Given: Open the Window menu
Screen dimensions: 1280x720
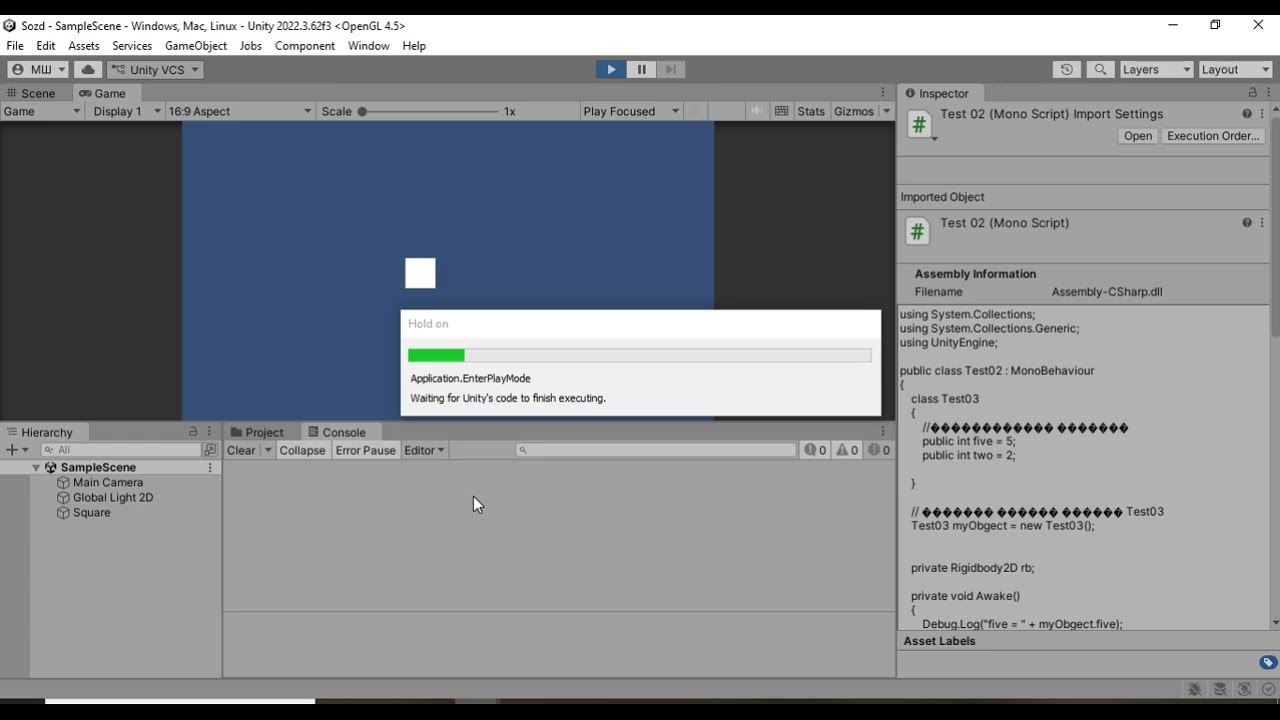Looking at the screenshot, I should [x=369, y=46].
